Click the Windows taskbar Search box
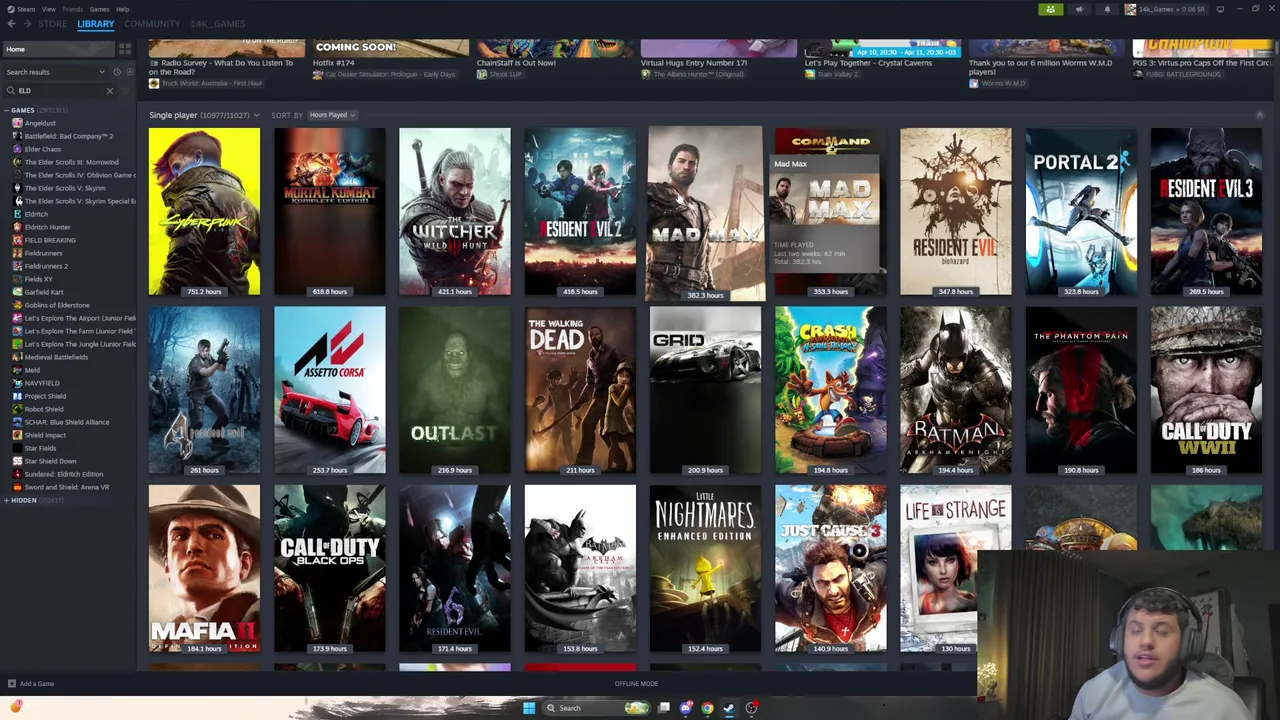The height and width of the screenshot is (720, 1280). (x=596, y=708)
